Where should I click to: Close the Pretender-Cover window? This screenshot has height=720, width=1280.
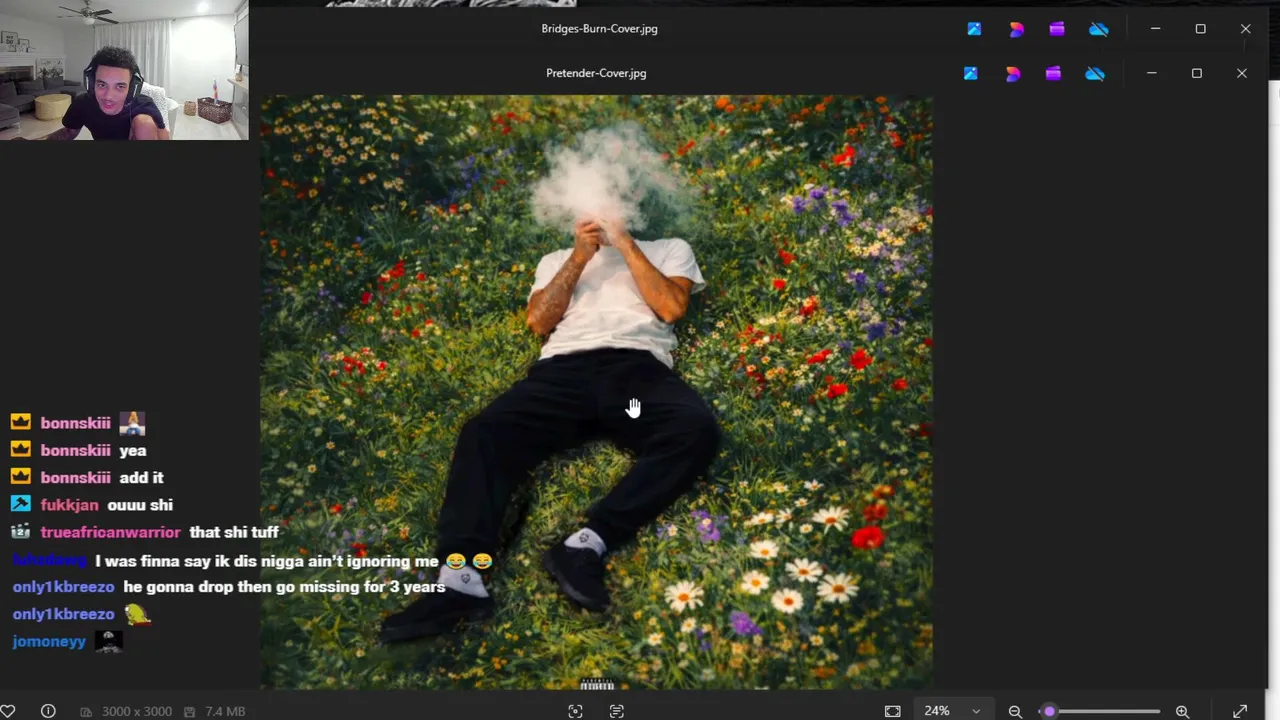click(1242, 73)
